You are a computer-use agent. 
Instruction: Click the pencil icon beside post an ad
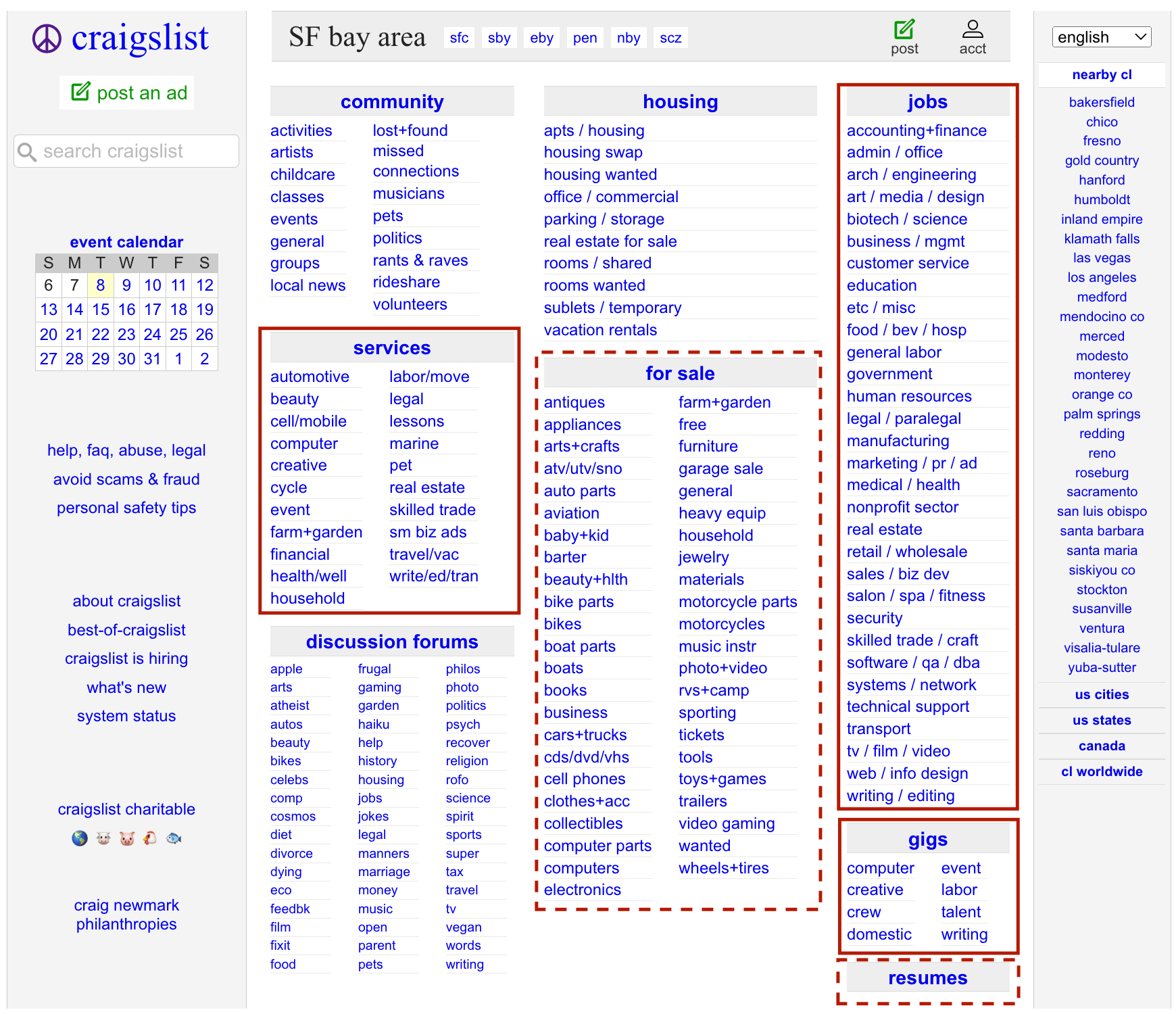tap(80, 91)
